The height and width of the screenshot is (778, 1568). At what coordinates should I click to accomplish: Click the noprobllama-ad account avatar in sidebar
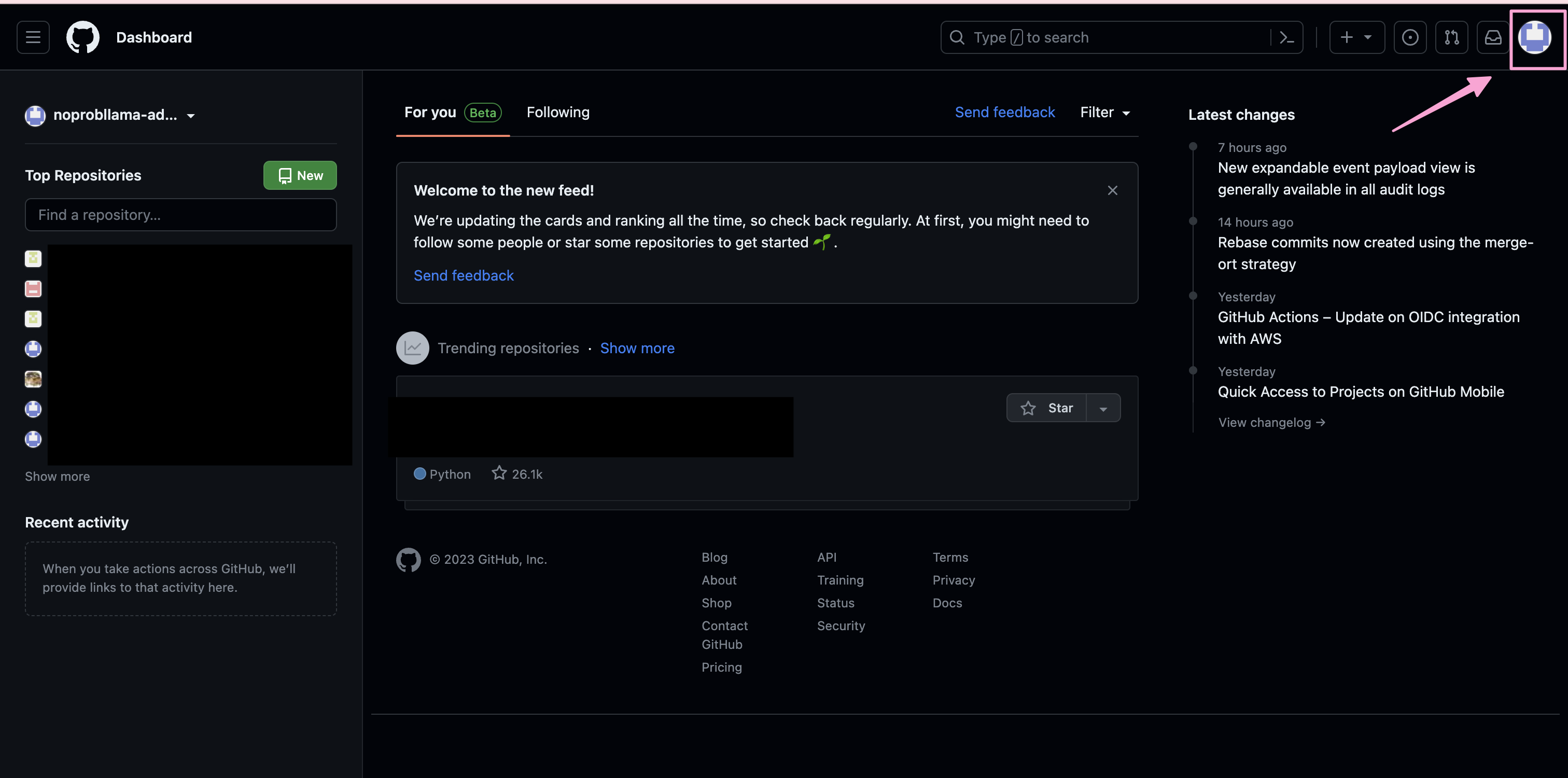point(35,115)
